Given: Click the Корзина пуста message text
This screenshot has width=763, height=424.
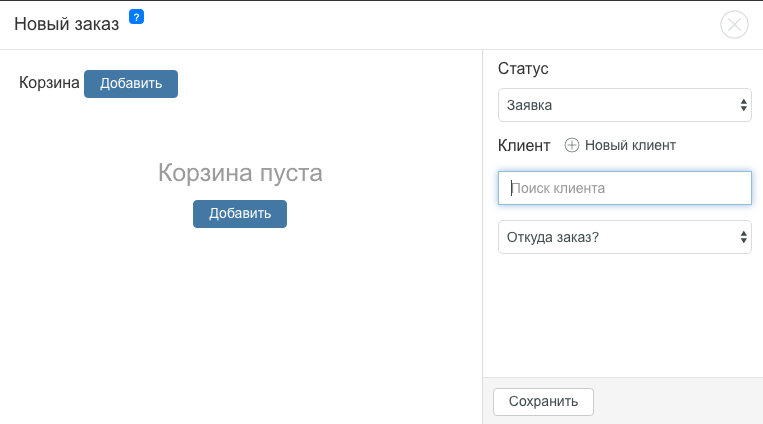Looking at the screenshot, I should pyautogui.click(x=240, y=173).
